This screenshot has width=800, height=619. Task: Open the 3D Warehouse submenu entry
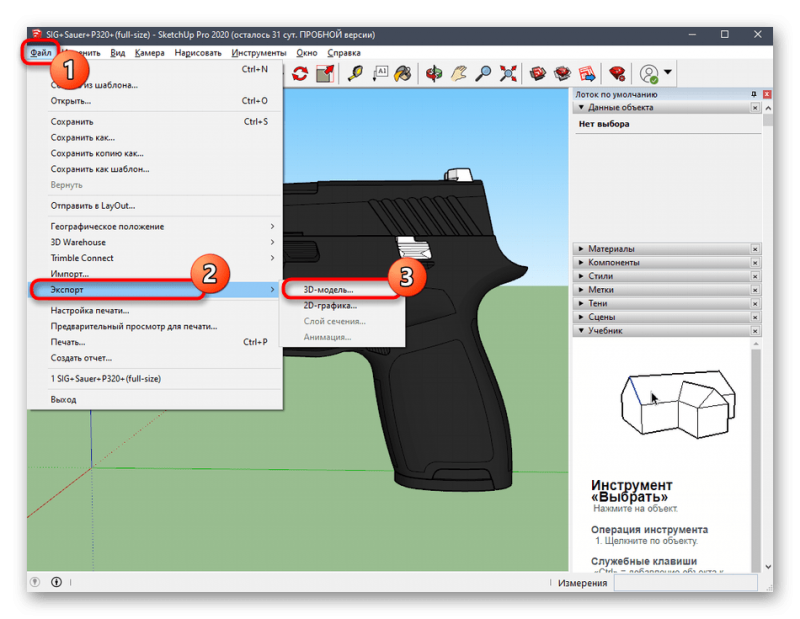coord(155,242)
